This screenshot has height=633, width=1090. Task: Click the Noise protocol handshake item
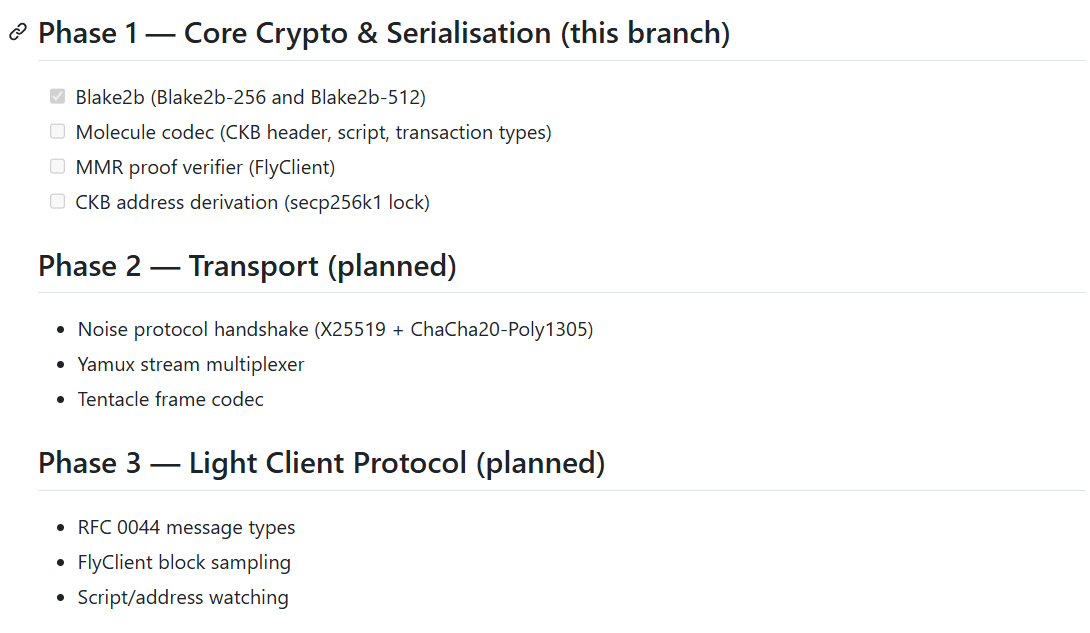click(335, 329)
